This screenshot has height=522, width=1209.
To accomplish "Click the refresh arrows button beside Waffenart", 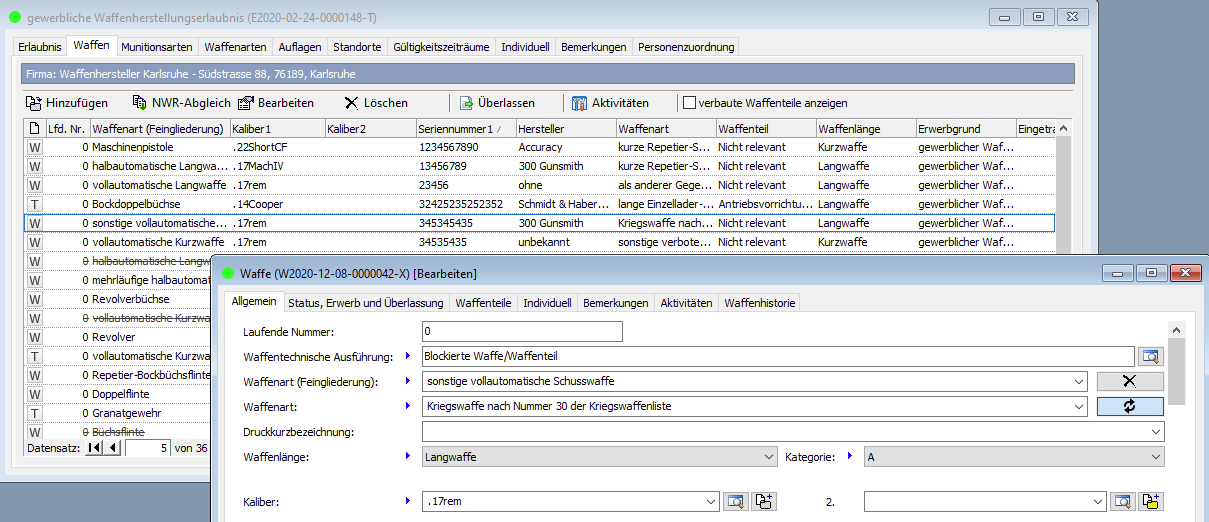I will pos(1129,406).
